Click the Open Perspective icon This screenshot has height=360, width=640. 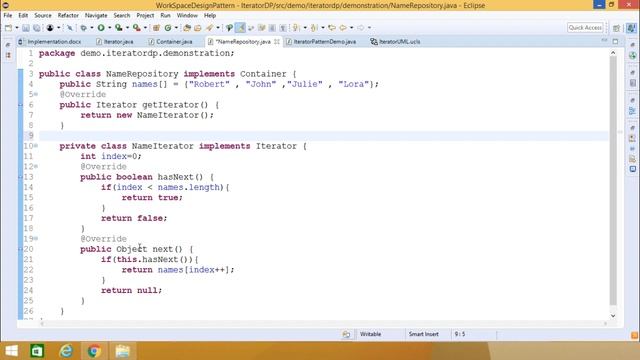coord(617,28)
